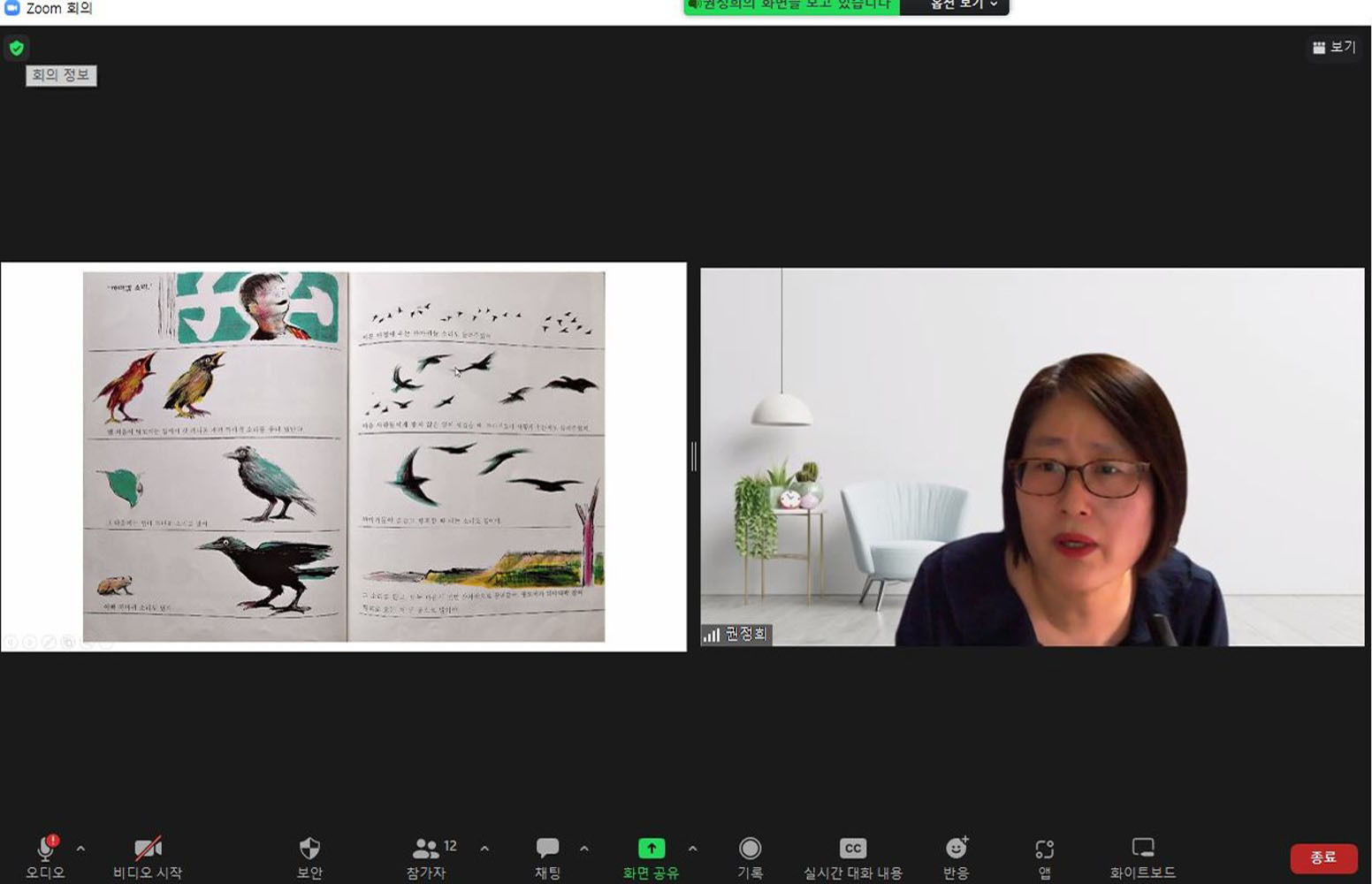The width and height of the screenshot is (1372, 884).
Task: Click the screen sharing notice green banner
Action: coord(791,6)
